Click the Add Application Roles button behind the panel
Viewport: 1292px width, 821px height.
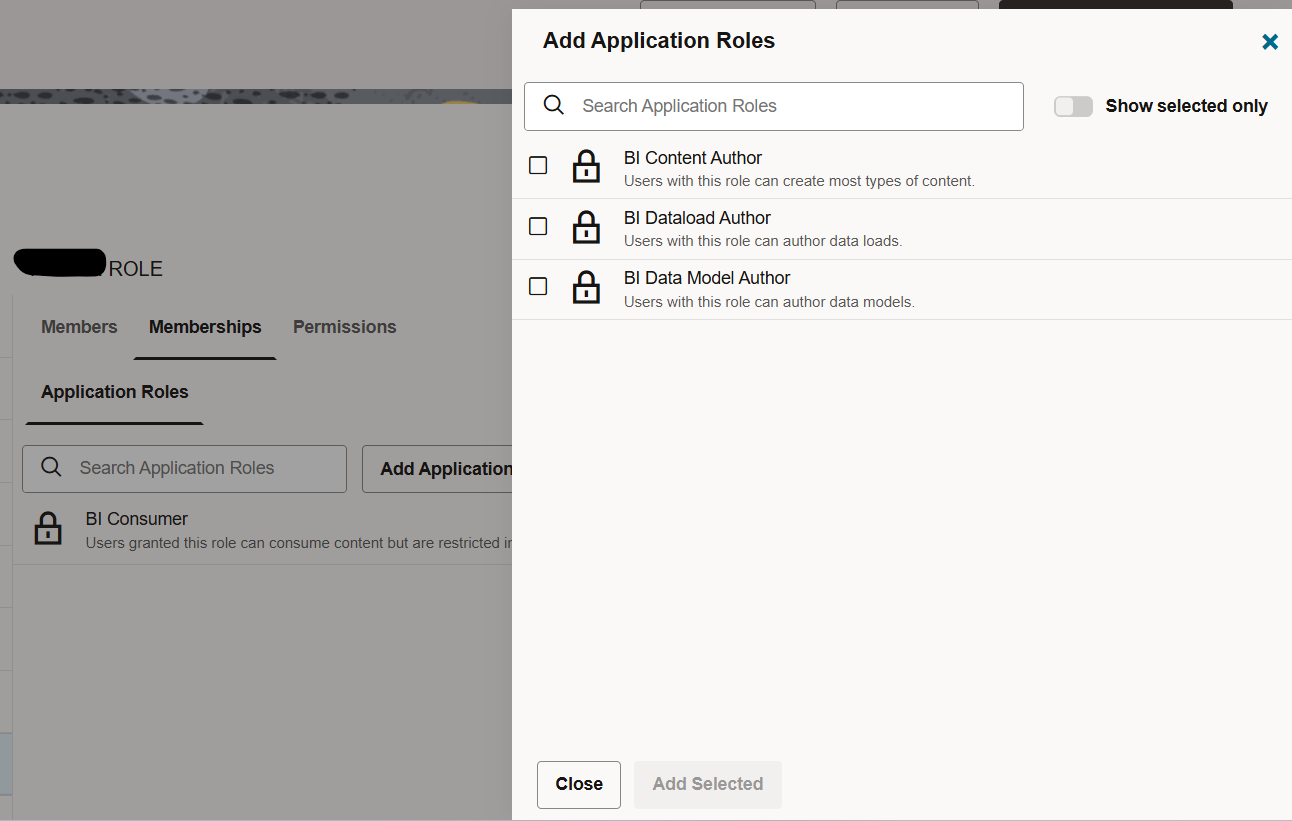tap(438, 469)
